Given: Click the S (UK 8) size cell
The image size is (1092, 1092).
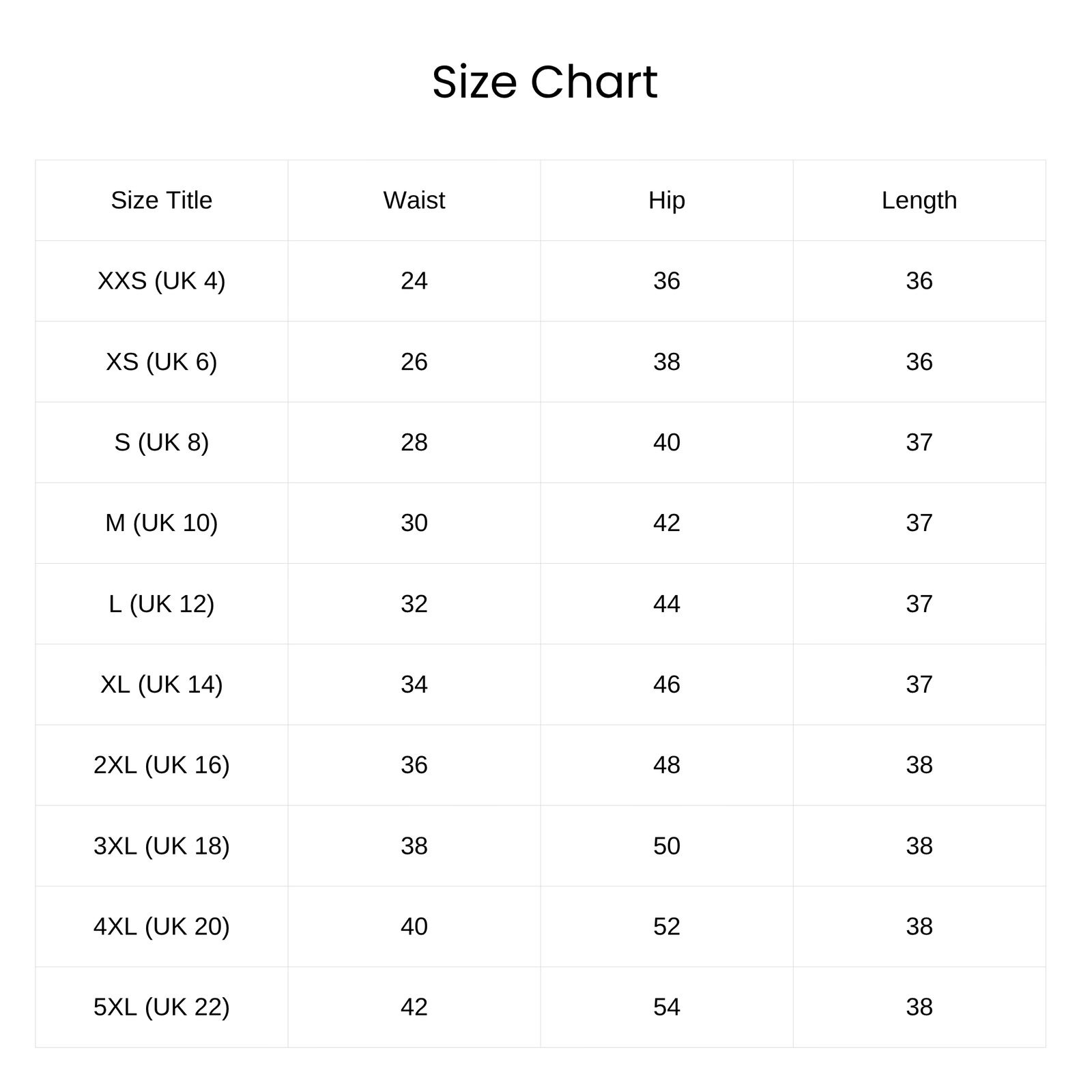Looking at the screenshot, I should [162, 442].
